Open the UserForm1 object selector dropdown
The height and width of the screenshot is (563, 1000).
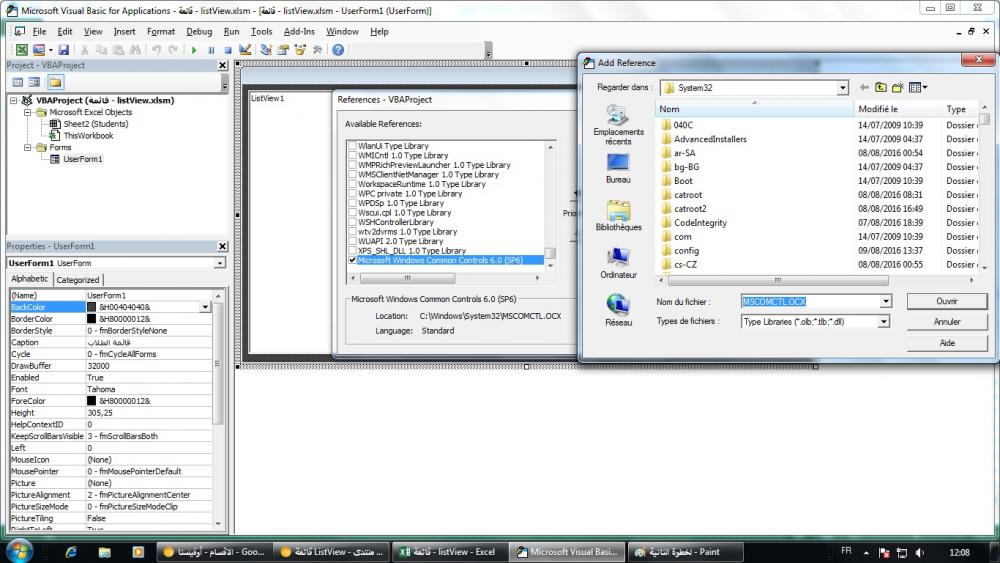(x=219, y=263)
